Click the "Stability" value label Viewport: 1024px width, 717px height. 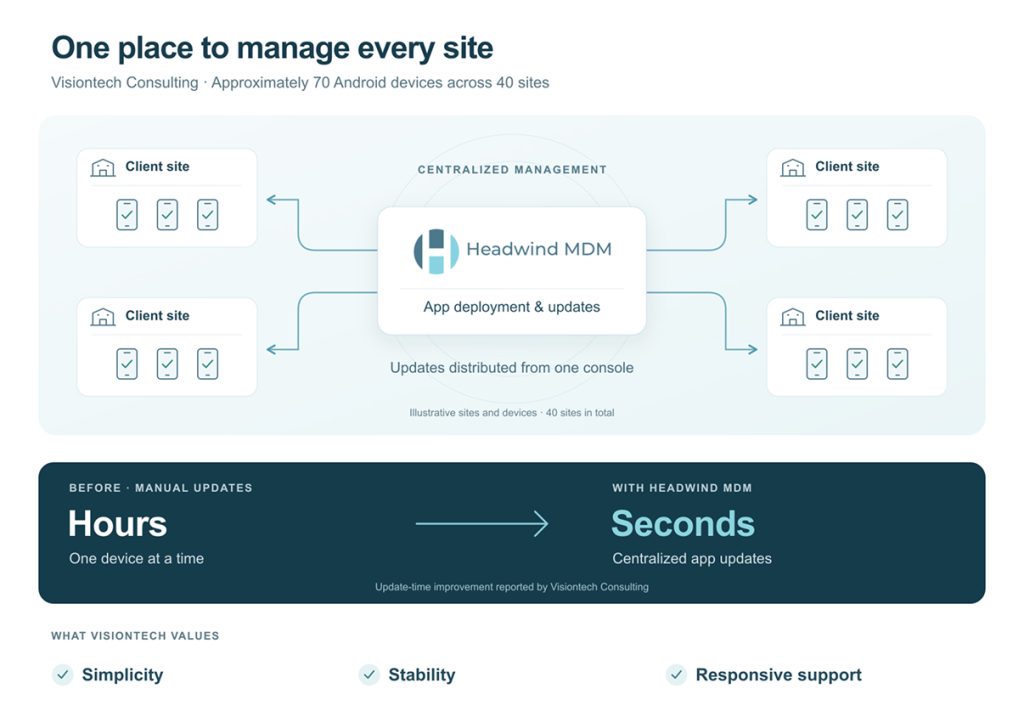(422, 675)
